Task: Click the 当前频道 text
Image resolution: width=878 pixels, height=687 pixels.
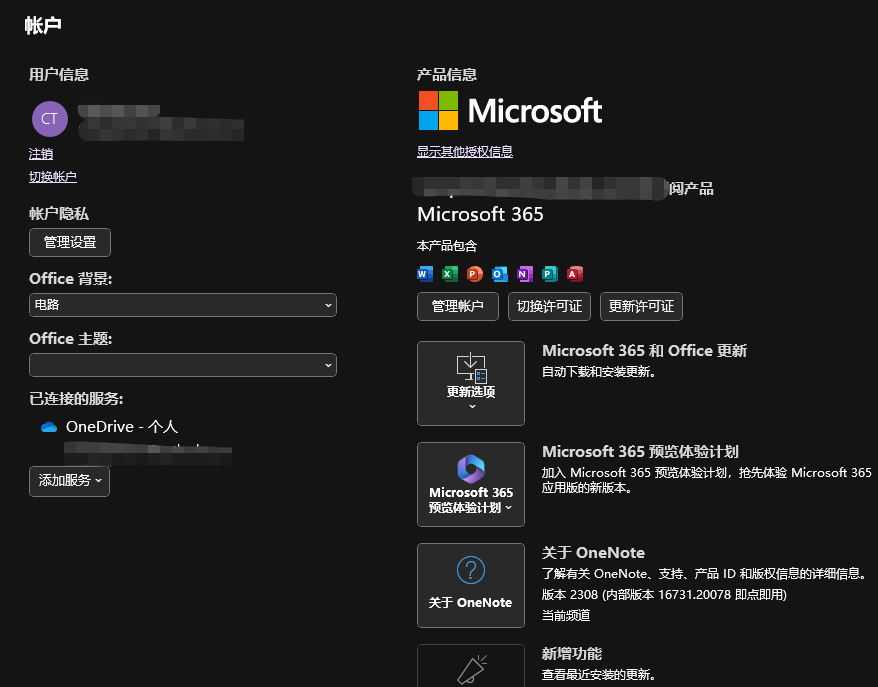Action: [566, 616]
